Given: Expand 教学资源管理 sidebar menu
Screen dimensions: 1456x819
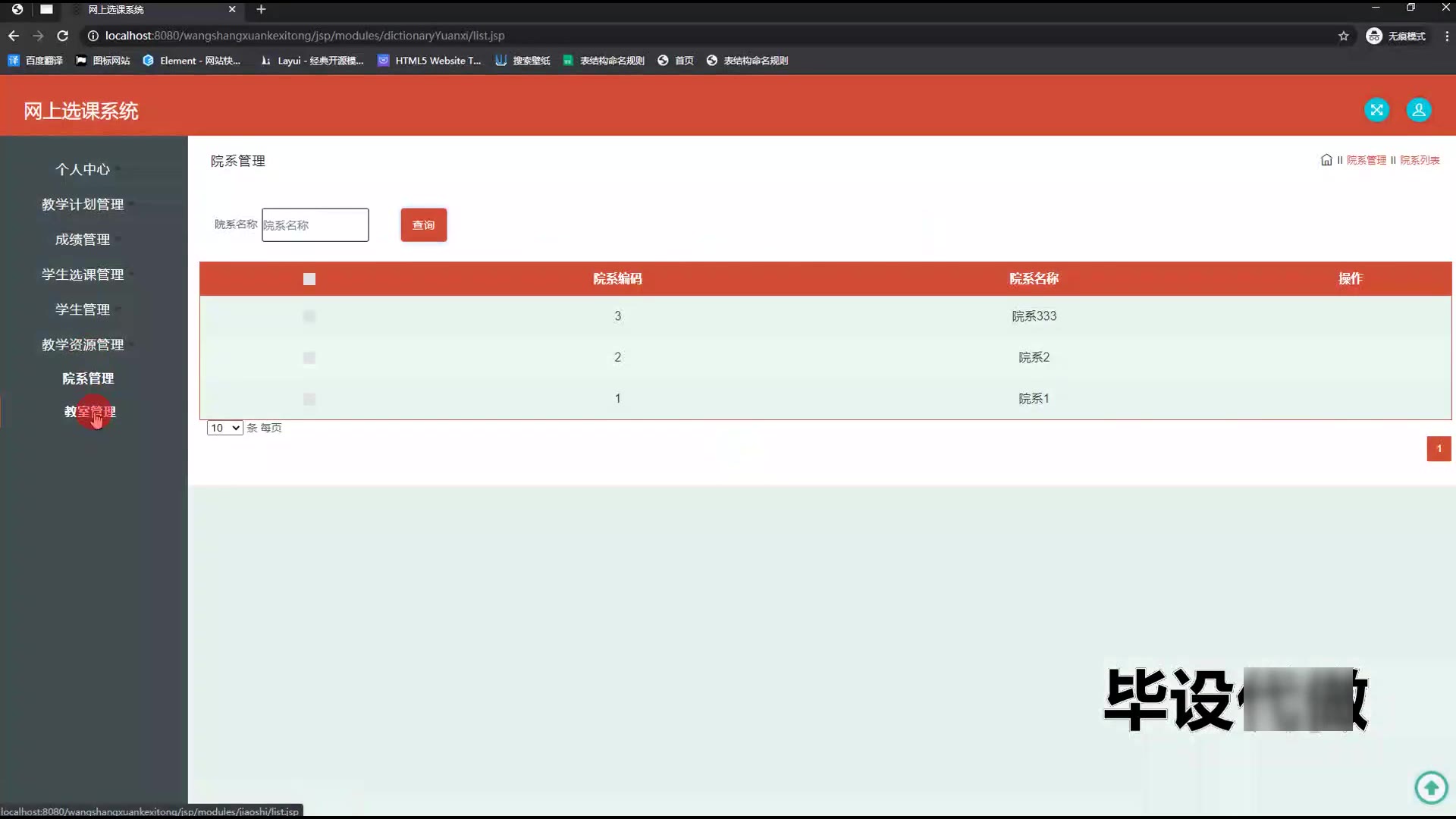Looking at the screenshot, I should pos(83,344).
